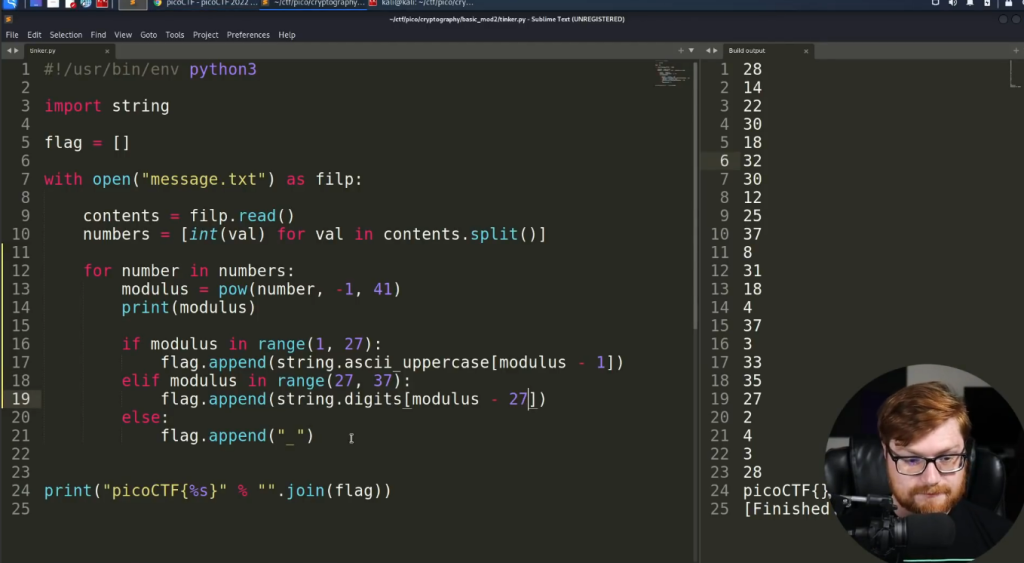The image size is (1024, 563).
Task: Click the lock screen tray icon
Action: pyautogui.click(x=1008, y=3)
